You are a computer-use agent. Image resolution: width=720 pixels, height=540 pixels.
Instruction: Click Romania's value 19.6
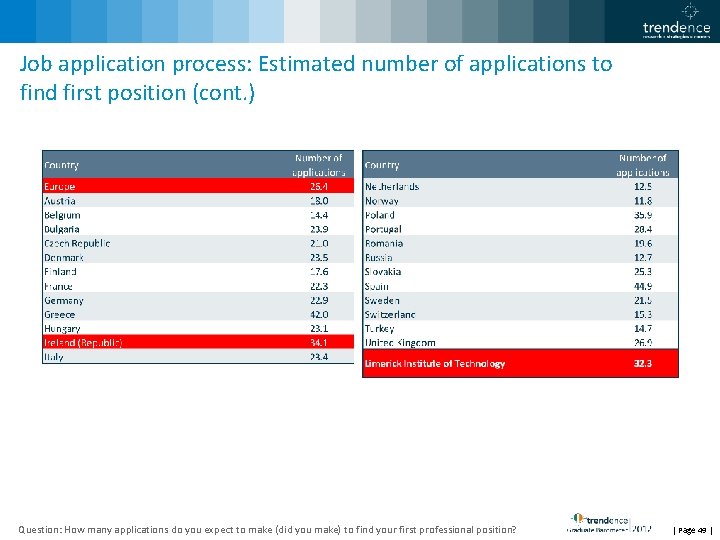tap(643, 243)
